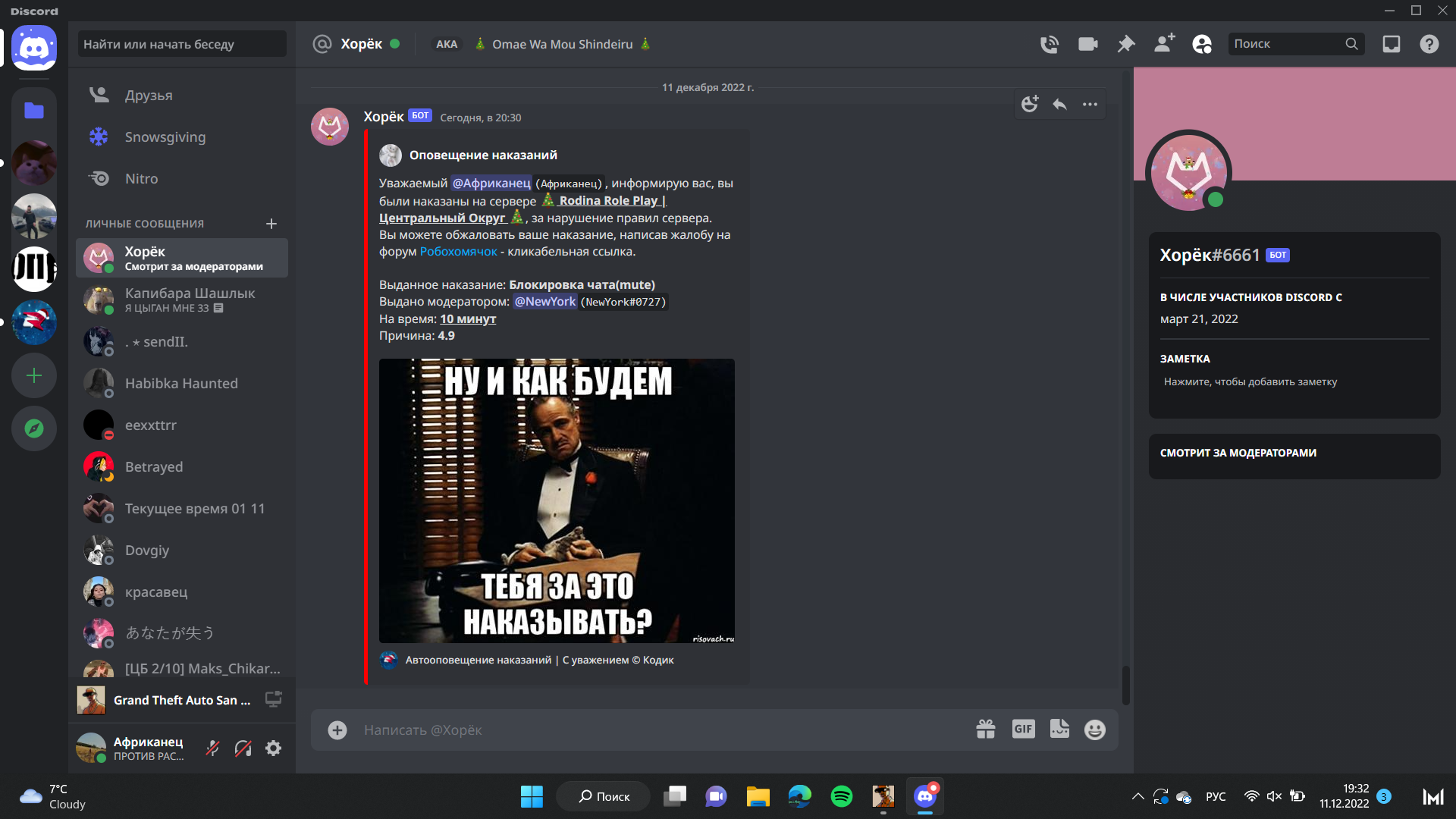The width and height of the screenshot is (1456, 819).
Task: Open the GIF picker
Action: tap(1023, 729)
